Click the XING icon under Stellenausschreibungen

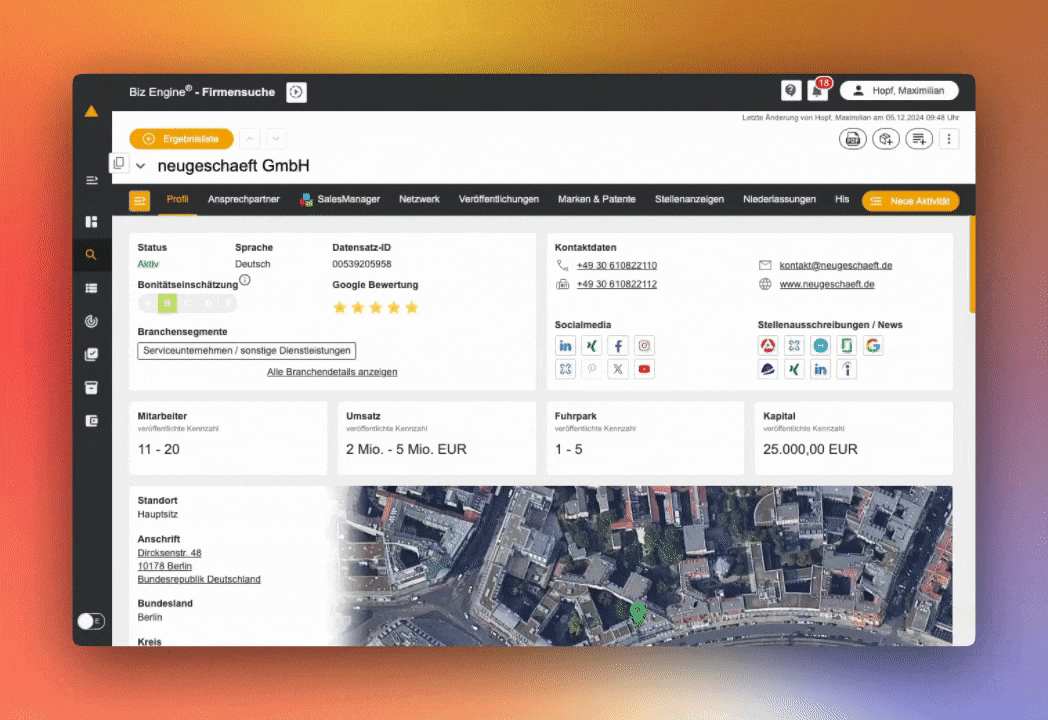pyautogui.click(x=793, y=369)
